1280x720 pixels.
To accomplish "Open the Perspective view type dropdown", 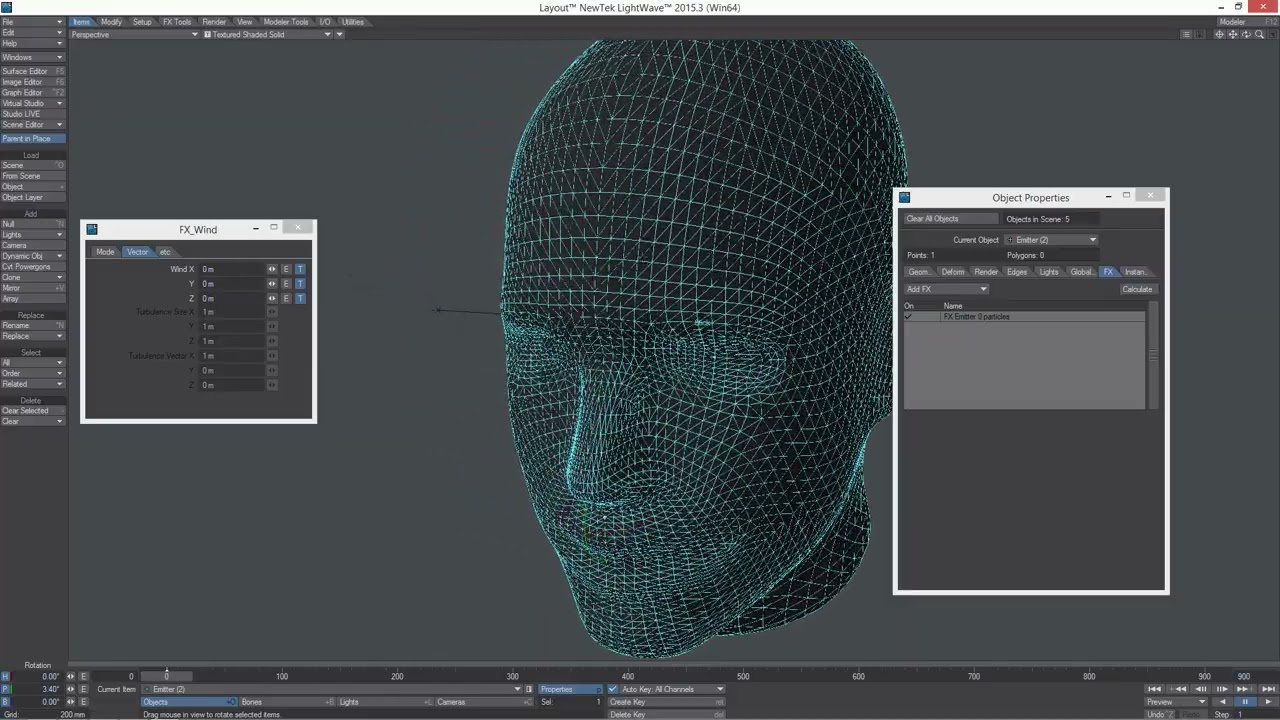I will (134, 34).
